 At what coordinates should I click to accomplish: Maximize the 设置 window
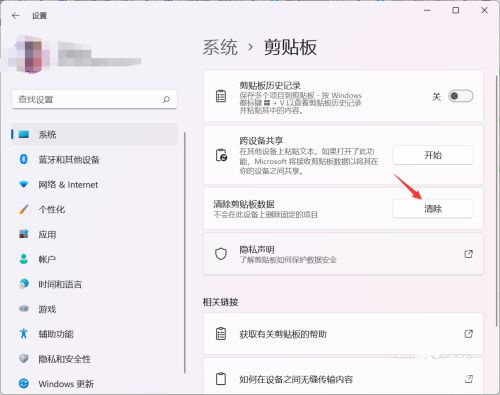tap(455, 11)
